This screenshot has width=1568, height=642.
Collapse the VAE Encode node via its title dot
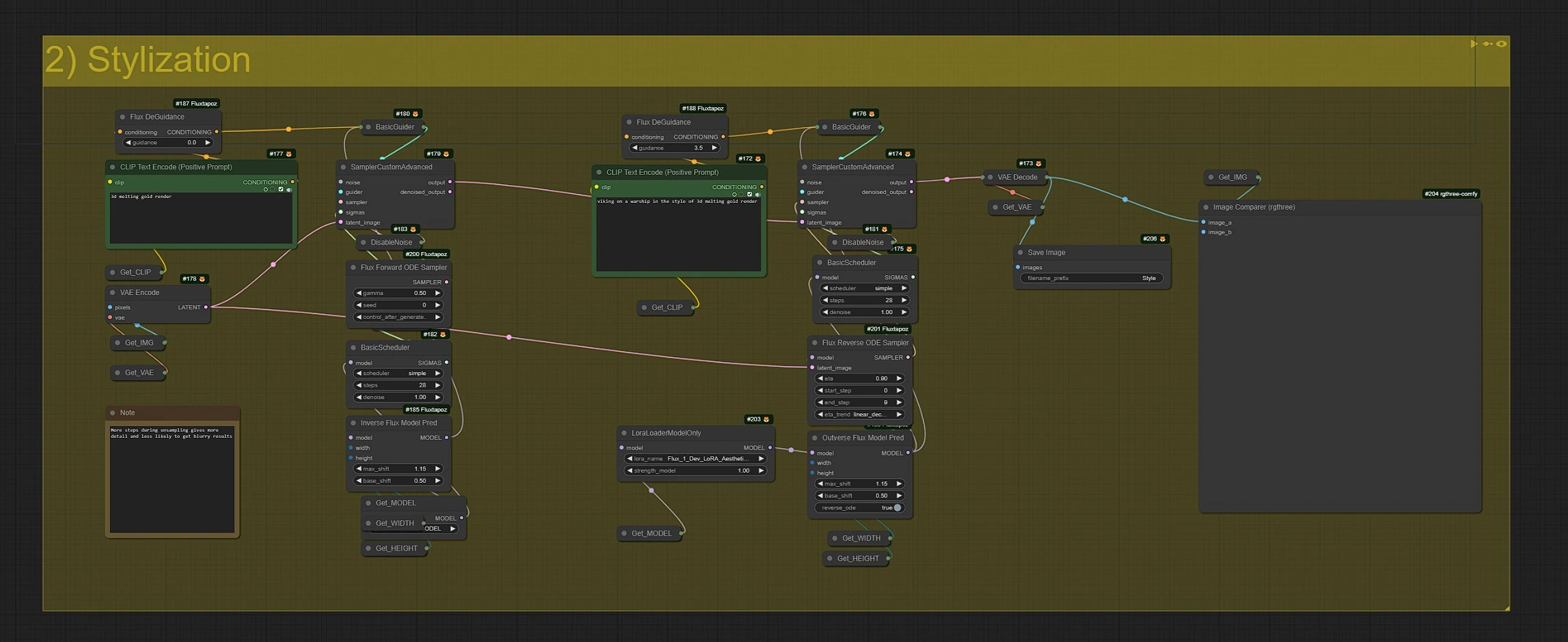[x=113, y=293]
